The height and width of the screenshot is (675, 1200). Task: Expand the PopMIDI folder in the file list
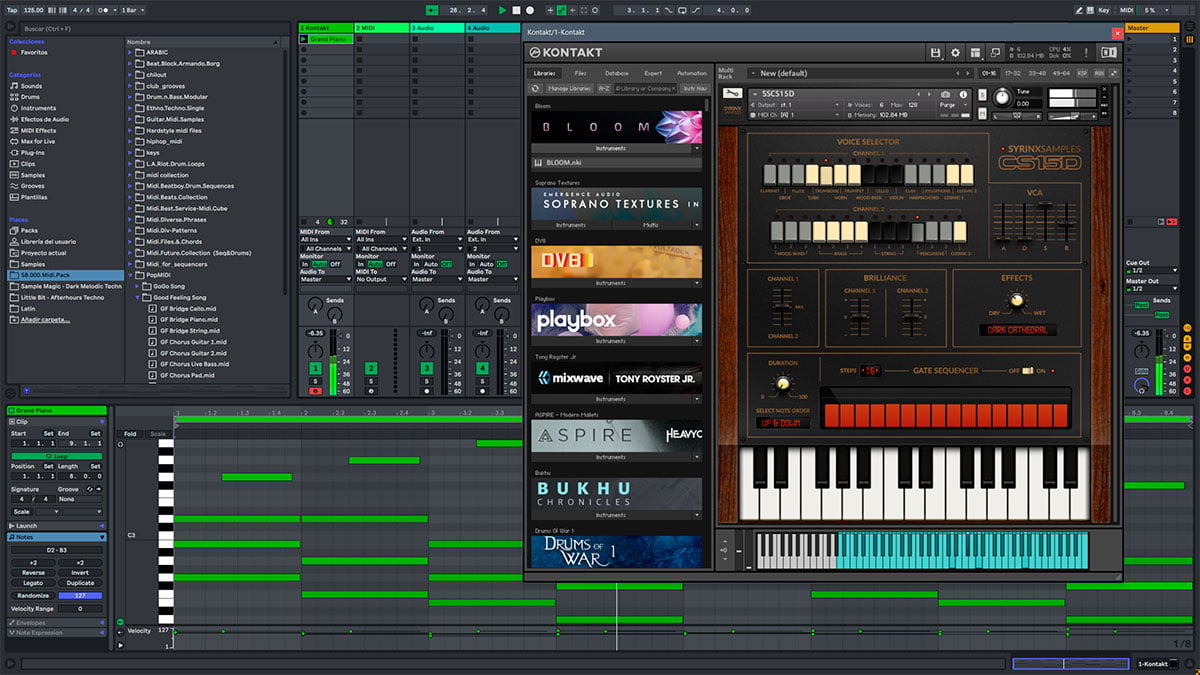[x=131, y=273]
